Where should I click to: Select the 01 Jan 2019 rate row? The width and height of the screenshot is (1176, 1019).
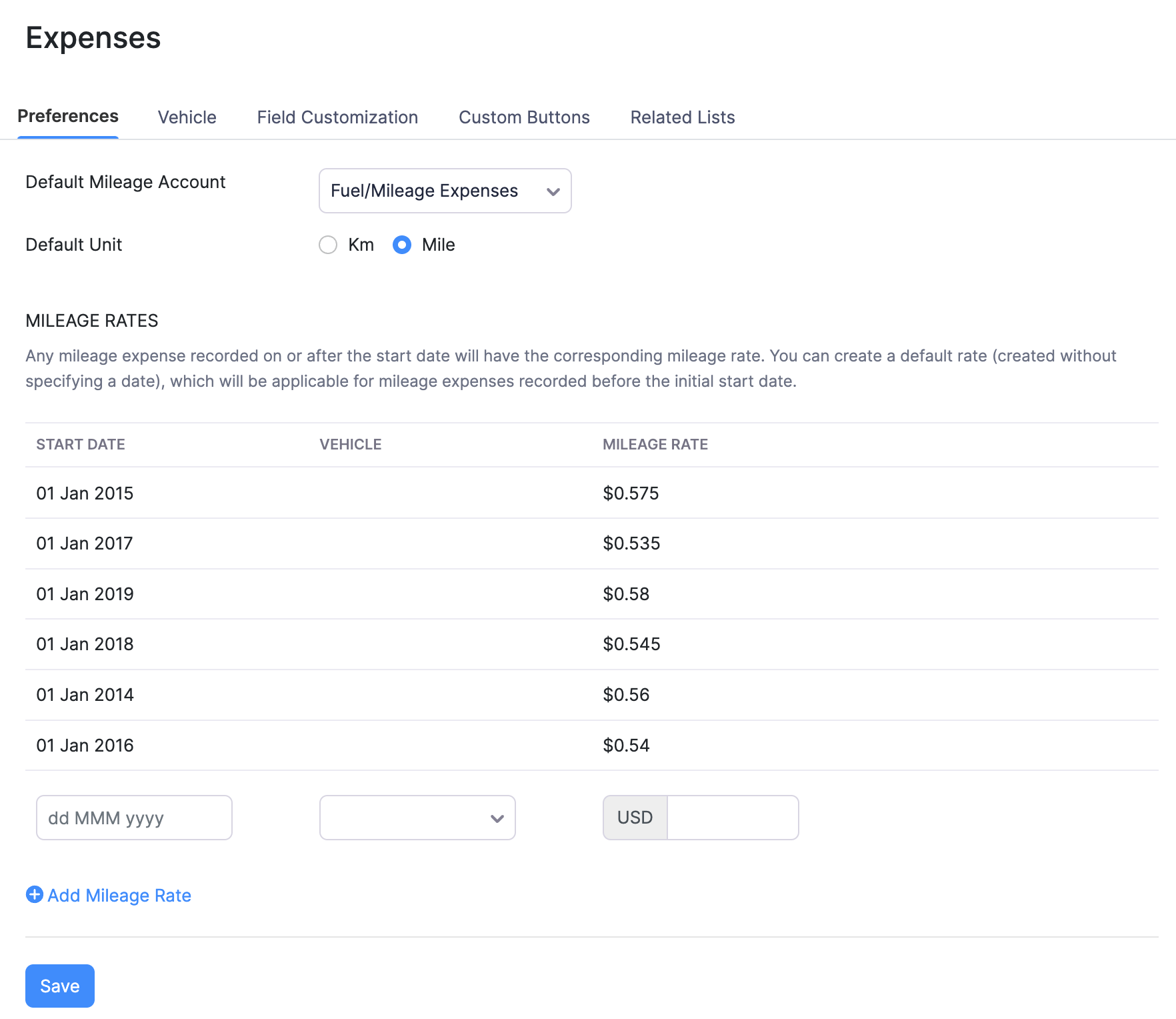[x=333, y=594]
